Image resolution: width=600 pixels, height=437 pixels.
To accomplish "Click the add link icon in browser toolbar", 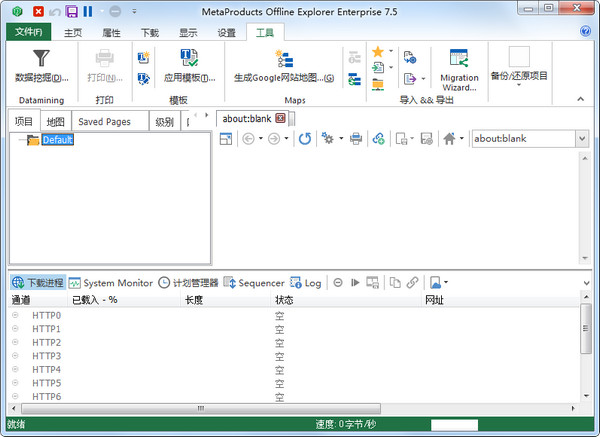I will 378,139.
